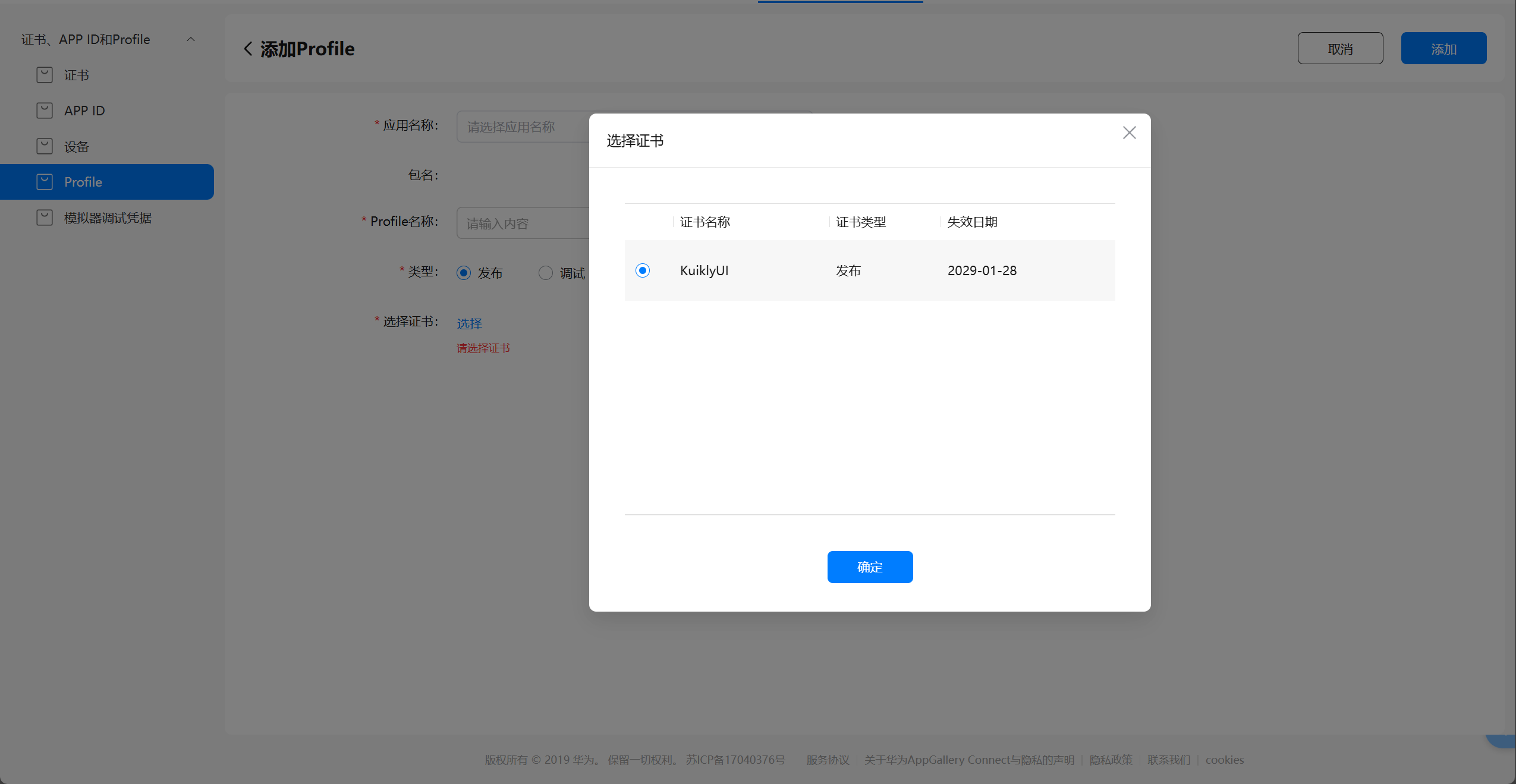Click the Profile sidebar icon
The image size is (1516, 784).
[x=45, y=182]
